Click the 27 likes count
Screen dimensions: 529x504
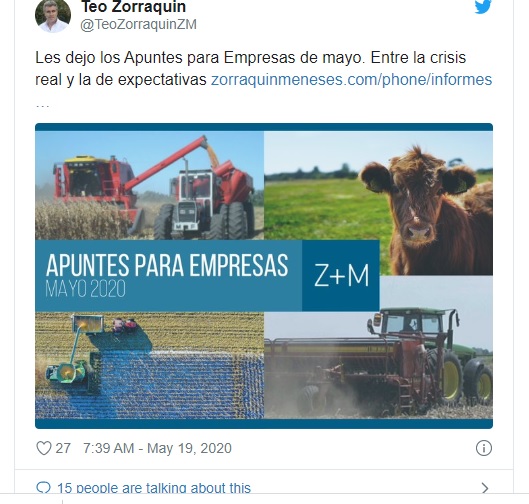(63, 448)
